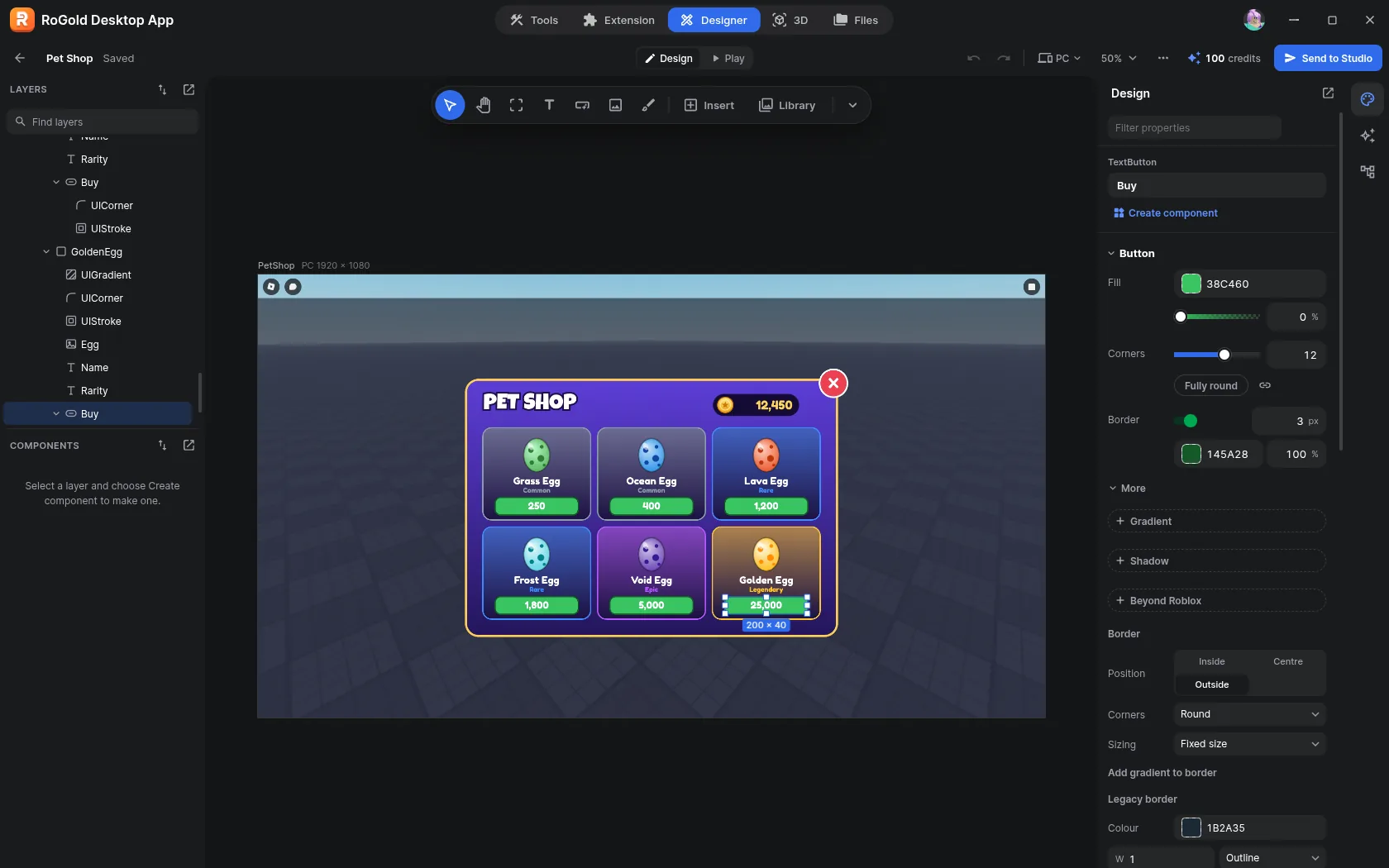This screenshot has width=1389, height=868.
Task: Open the three-dots more options menu
Action: [x=1163, y=58]
